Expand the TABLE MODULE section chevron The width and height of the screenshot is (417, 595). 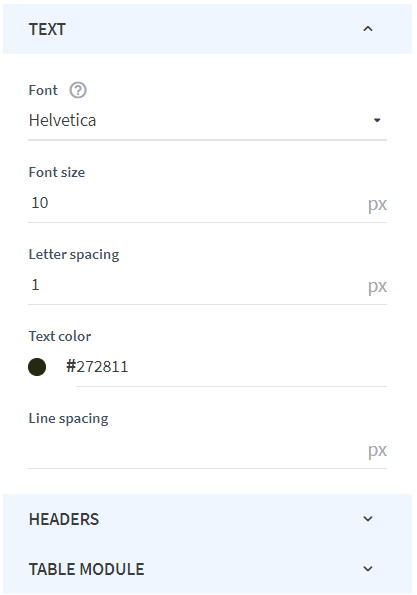(368, 569)
